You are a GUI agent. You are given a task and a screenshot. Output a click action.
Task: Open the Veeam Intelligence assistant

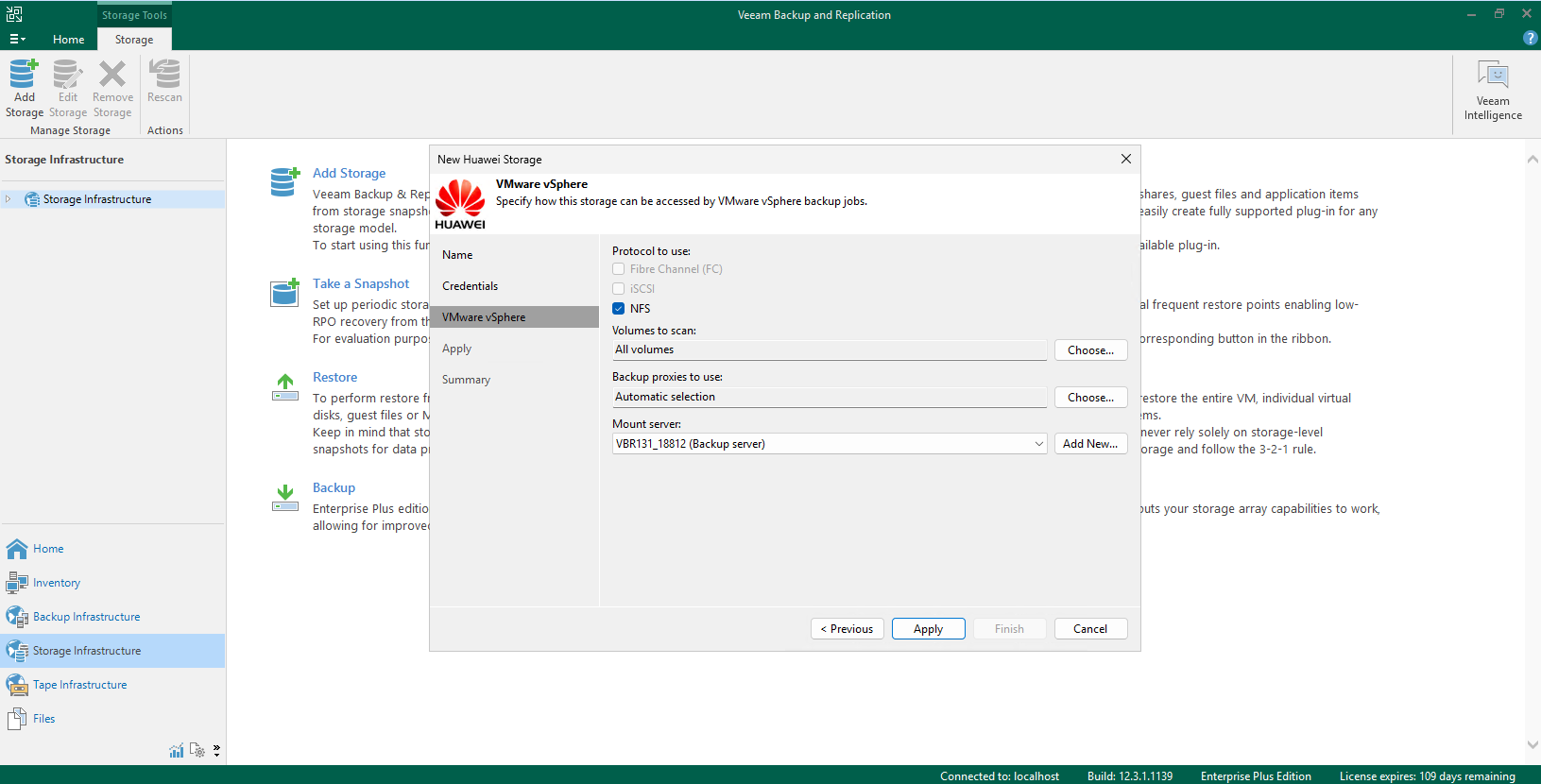click(1493, 91)
